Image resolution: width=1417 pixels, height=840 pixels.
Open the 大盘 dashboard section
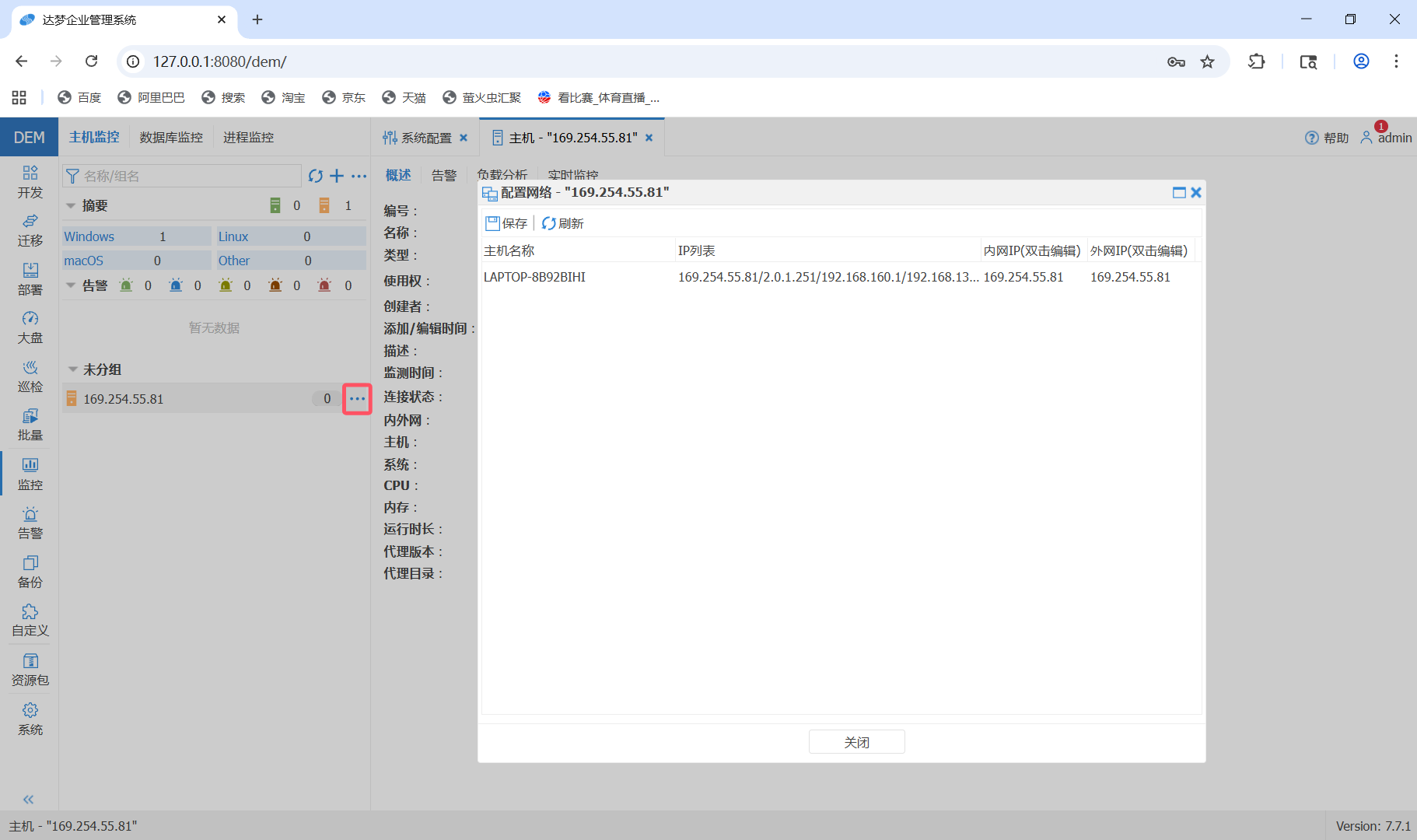[x=30, y=328]
